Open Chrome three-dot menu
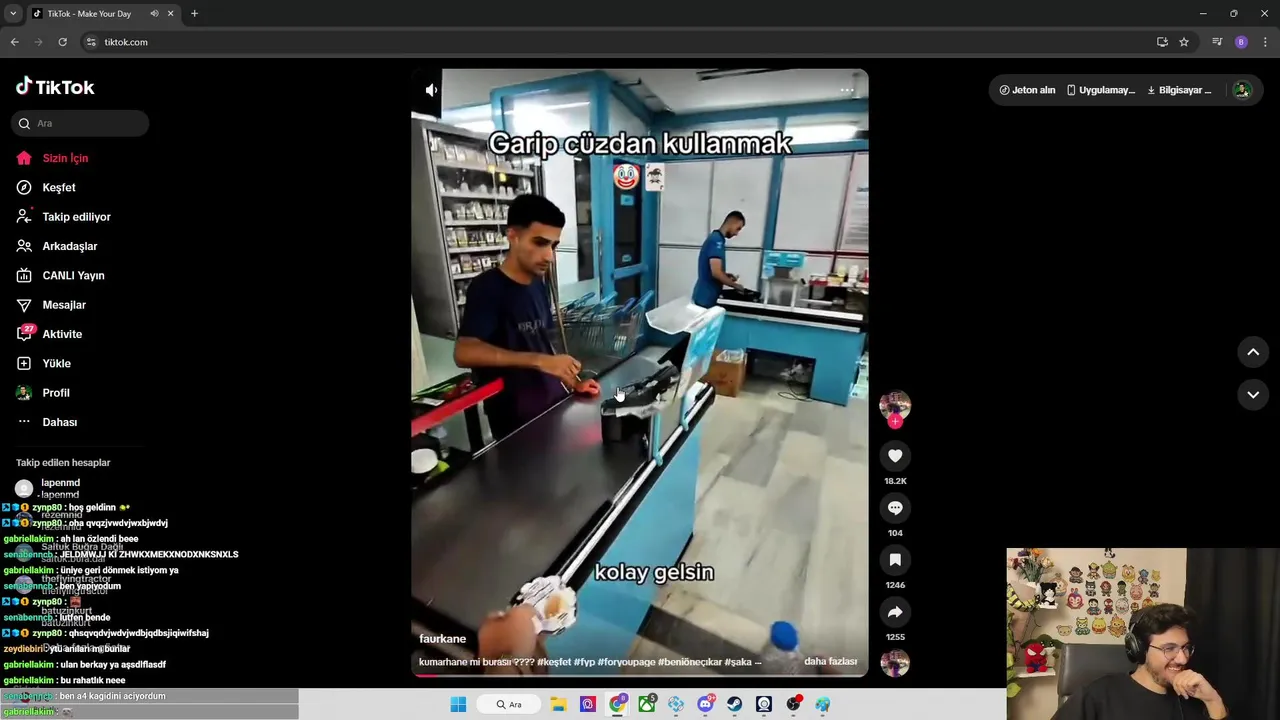This screenshot has width=1280, height=720. pyautogui.click(x=1265, y=42)
